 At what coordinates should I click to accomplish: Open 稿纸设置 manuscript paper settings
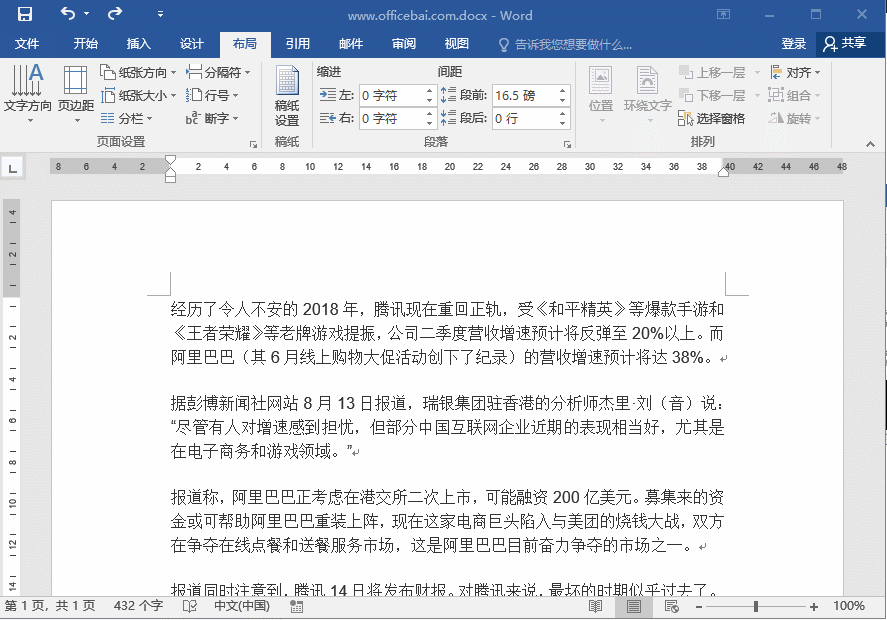(287, 96)
